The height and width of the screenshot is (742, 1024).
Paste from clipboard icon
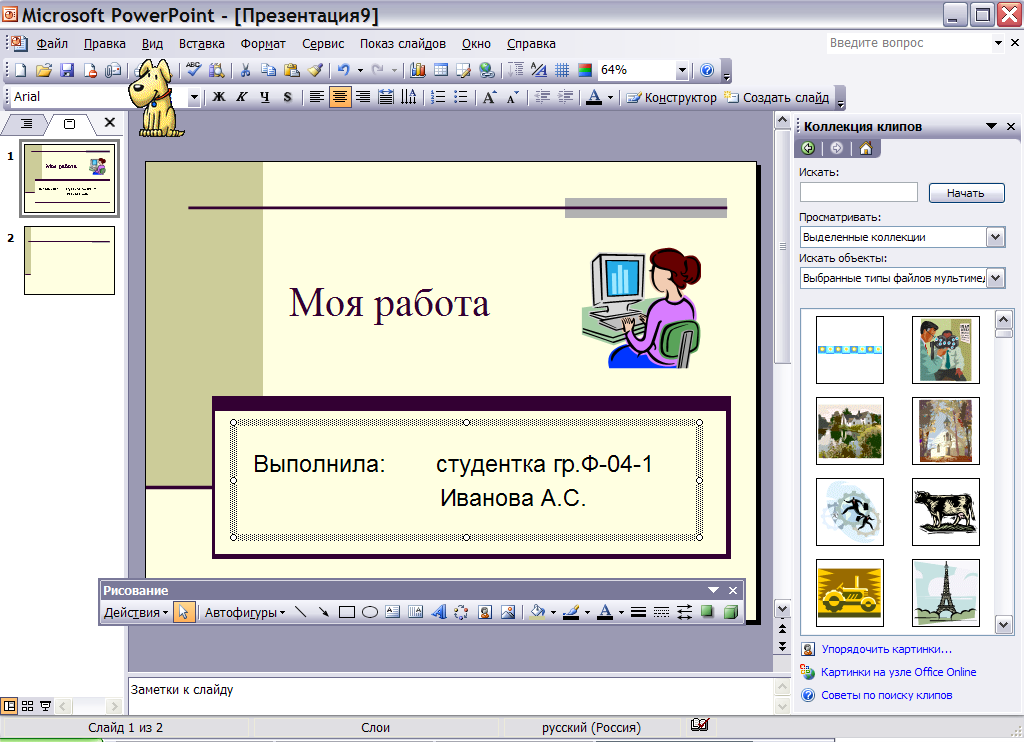[x=291, y=70]
